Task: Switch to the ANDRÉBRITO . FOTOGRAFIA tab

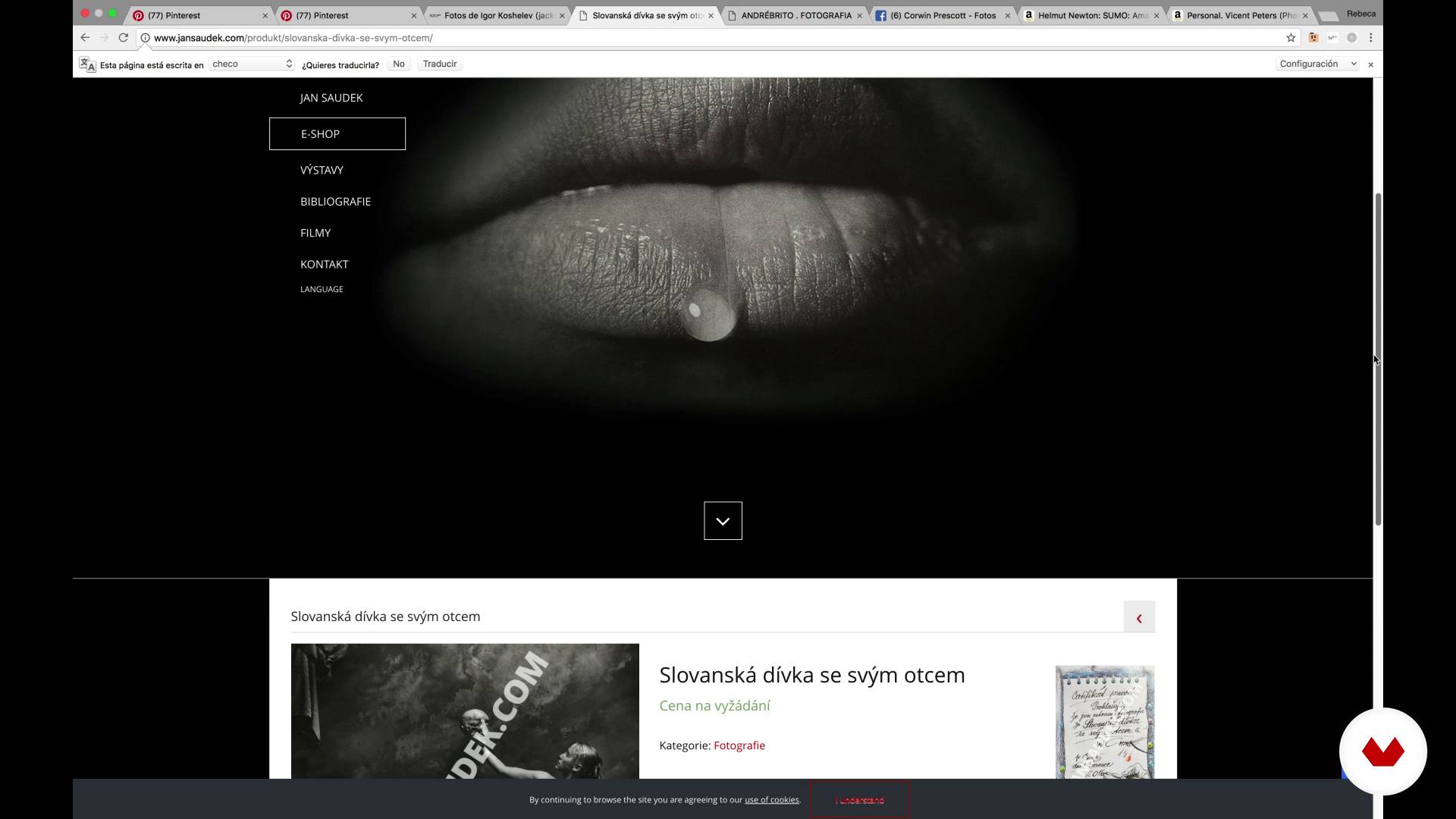Action: [795, 15]
